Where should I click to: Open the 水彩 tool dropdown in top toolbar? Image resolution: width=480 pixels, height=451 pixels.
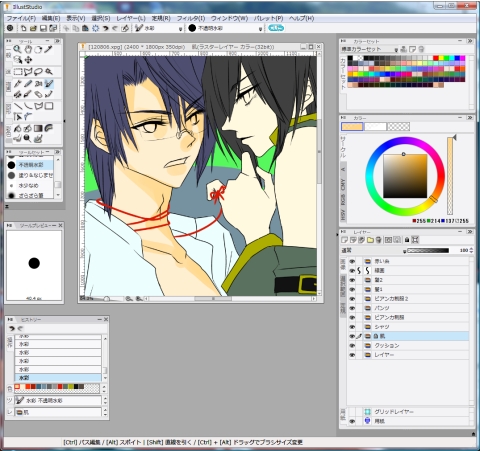pyautogui.click(x=180, y=29)
